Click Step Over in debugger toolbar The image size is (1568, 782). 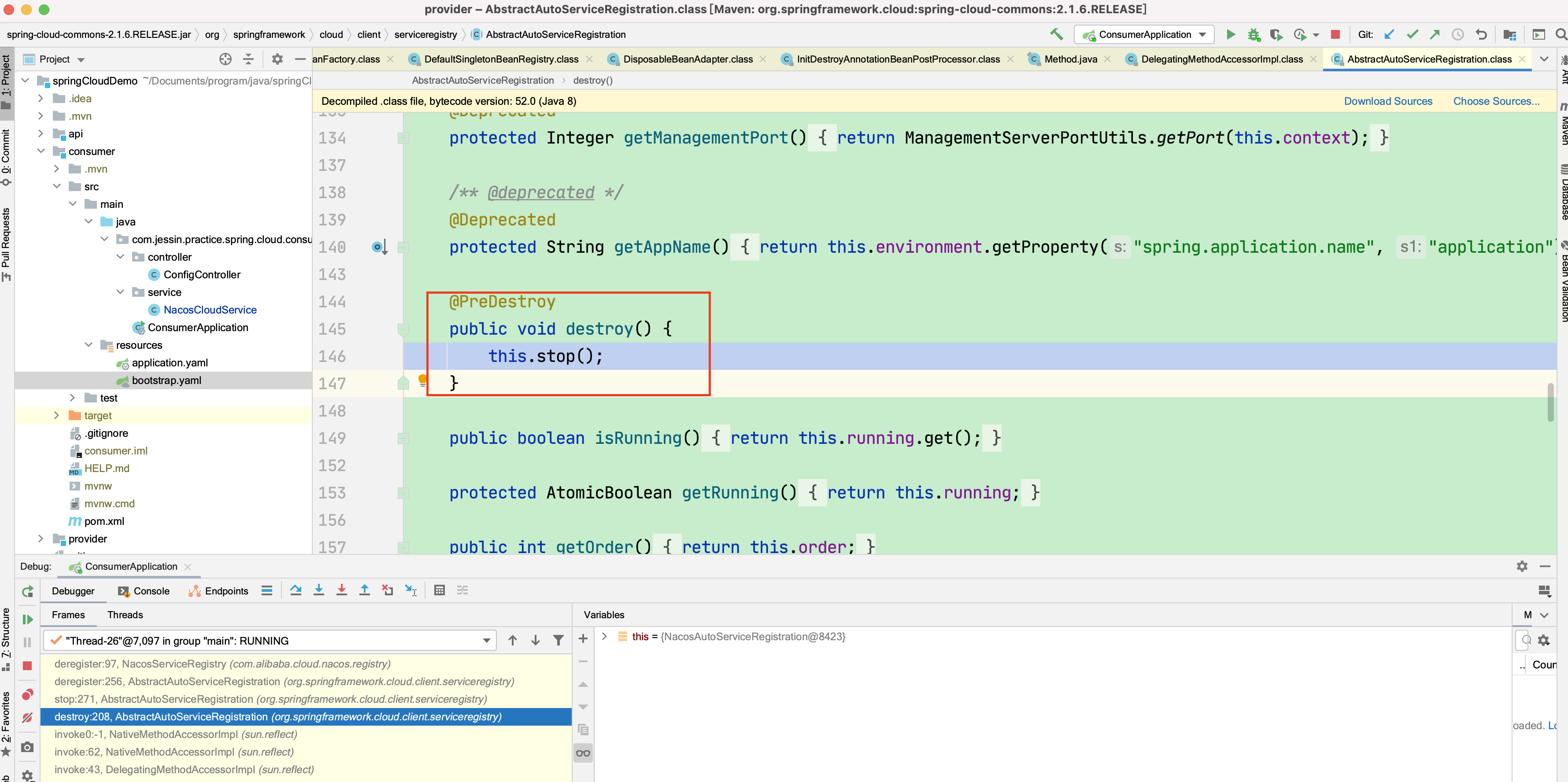point(296,590)
